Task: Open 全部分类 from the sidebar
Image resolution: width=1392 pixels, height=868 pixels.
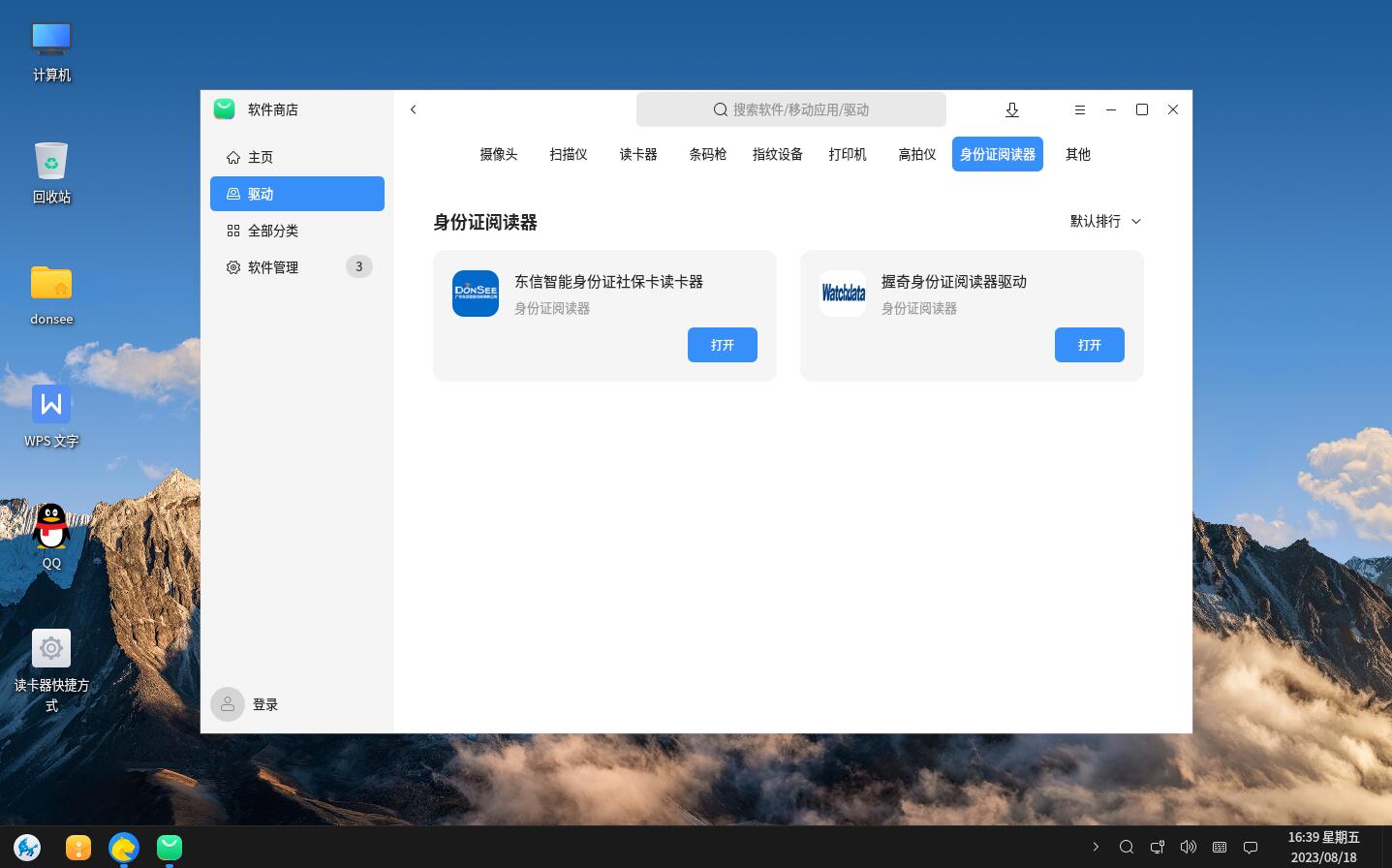Action: pyautogui.click(x=274, y=231)
